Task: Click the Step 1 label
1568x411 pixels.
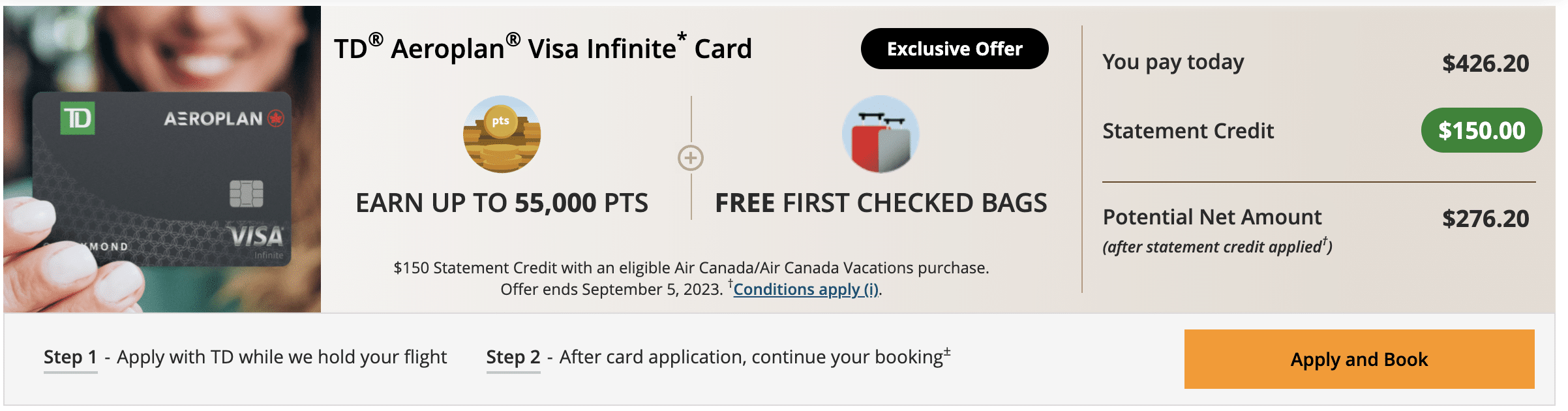Action: 70,358
